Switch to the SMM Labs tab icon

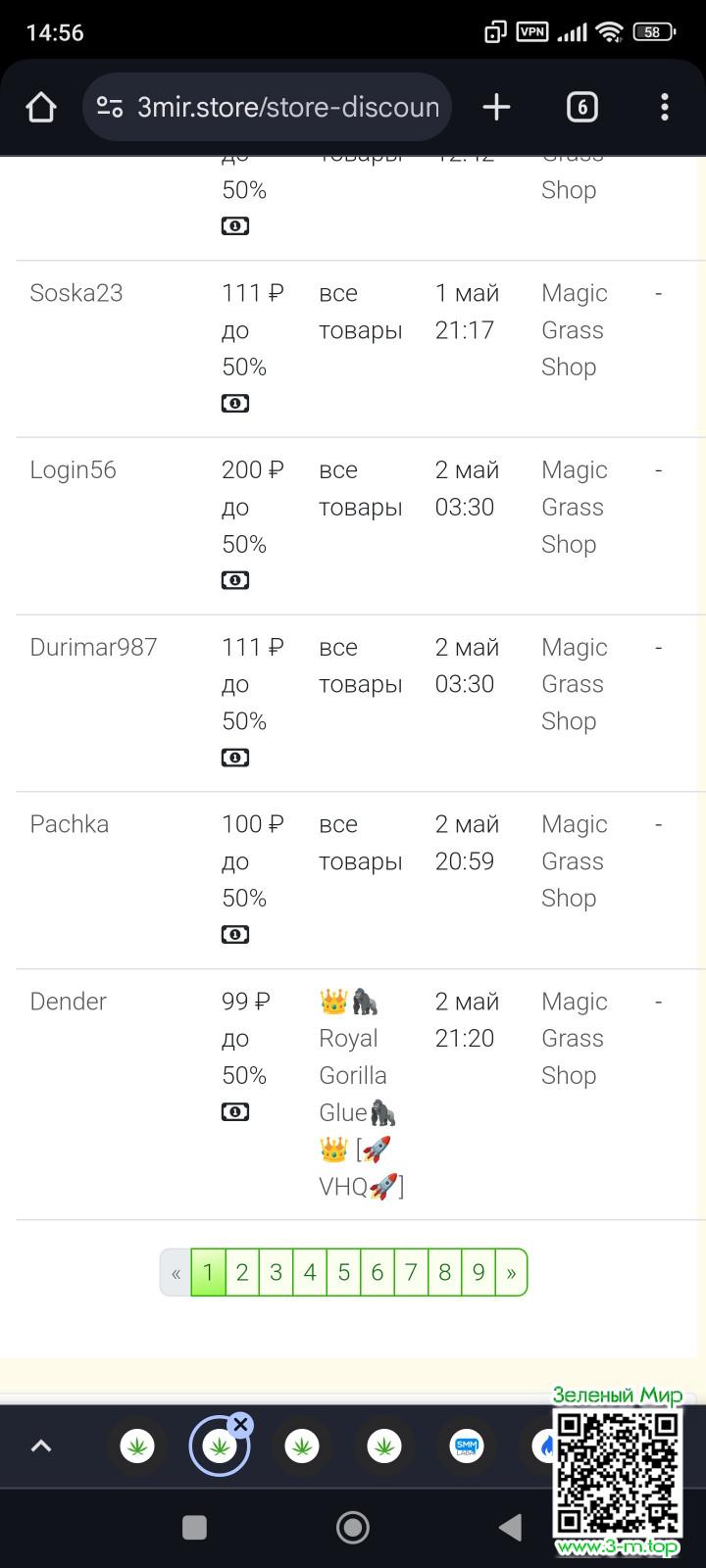tap(467, 1445)
